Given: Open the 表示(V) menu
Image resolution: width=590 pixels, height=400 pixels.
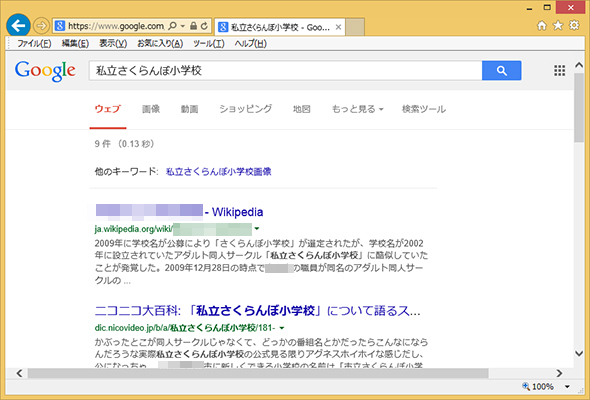Looking at the screenshot, I should click(113, 44).
